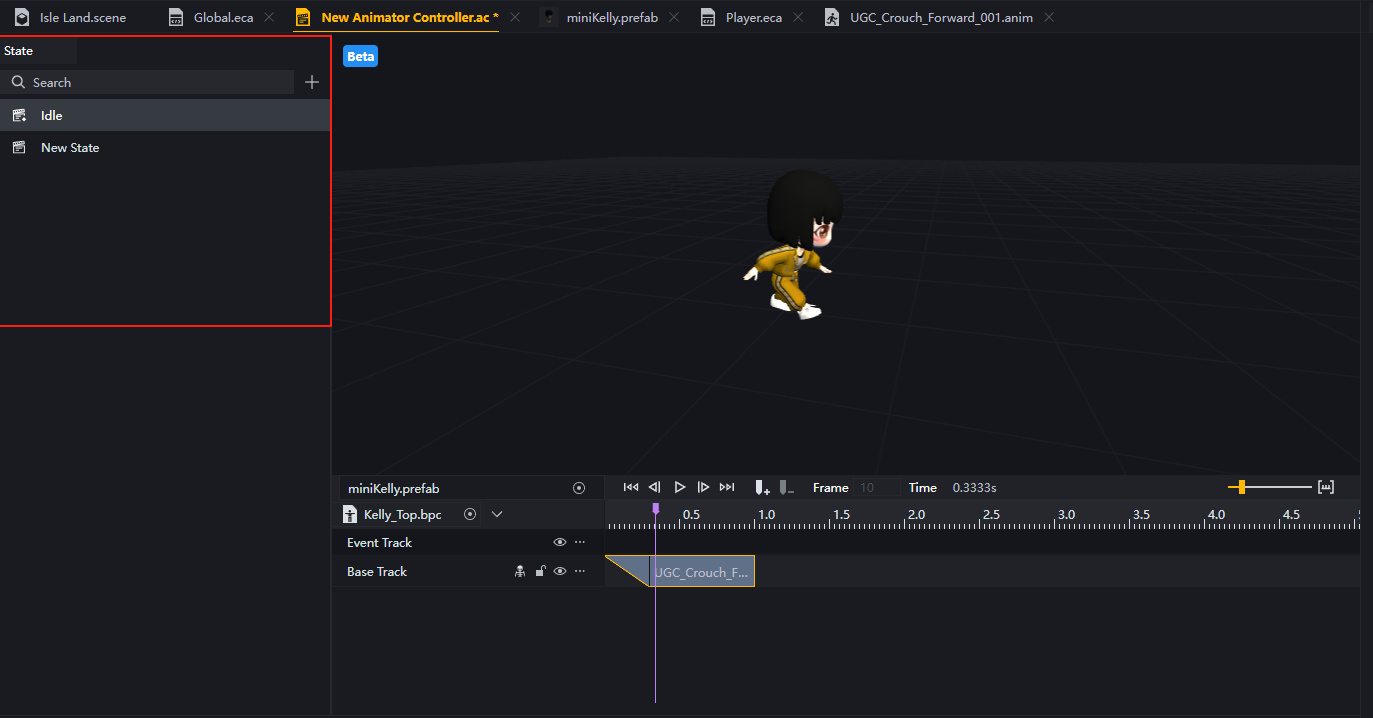Adjust the timeline zoom slider handle
The height and width of the screenshot is (718, 1373).
pyautogui.click(x=1242, y=487)
